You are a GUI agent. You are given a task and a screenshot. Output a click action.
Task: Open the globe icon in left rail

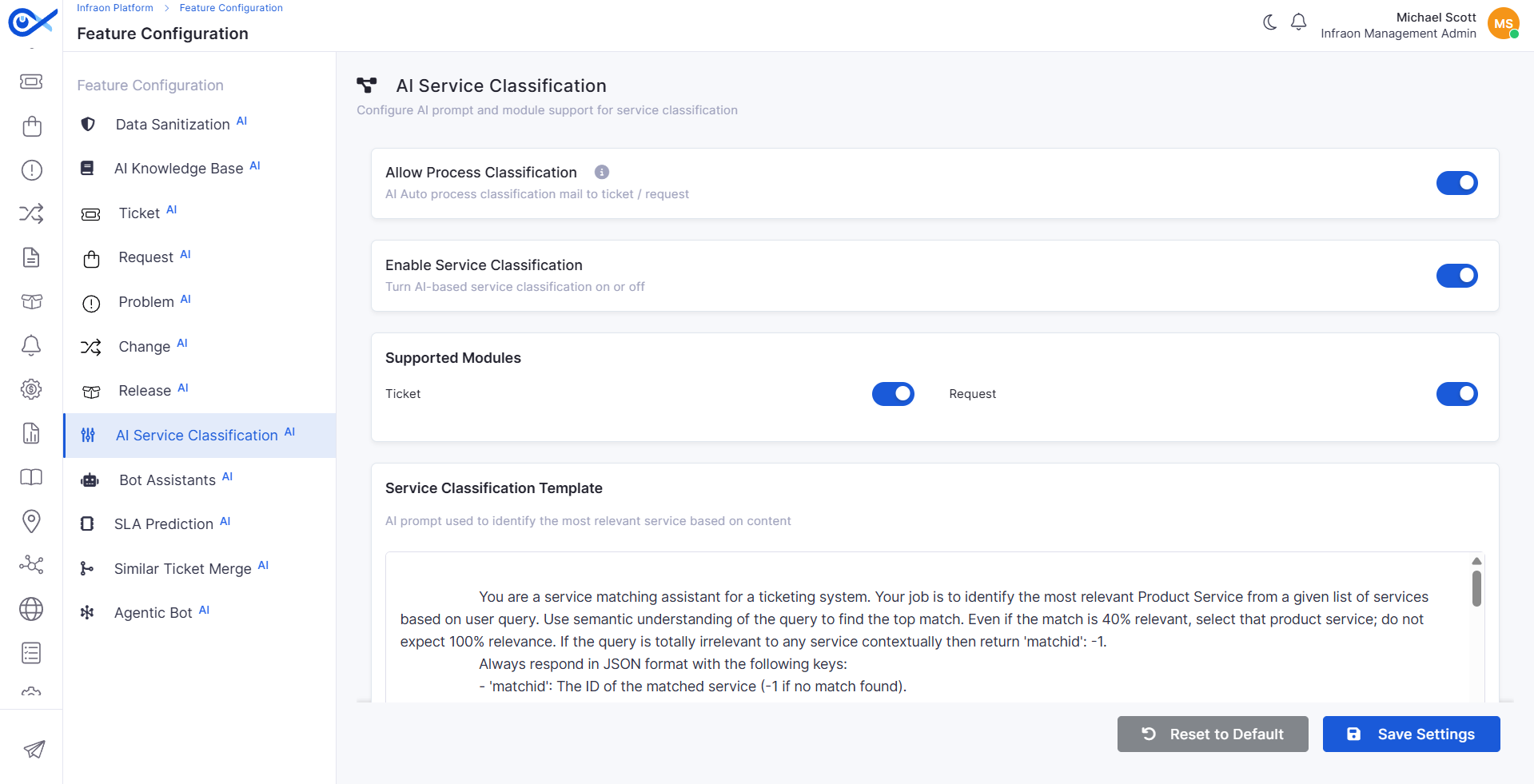coord(31,609)
